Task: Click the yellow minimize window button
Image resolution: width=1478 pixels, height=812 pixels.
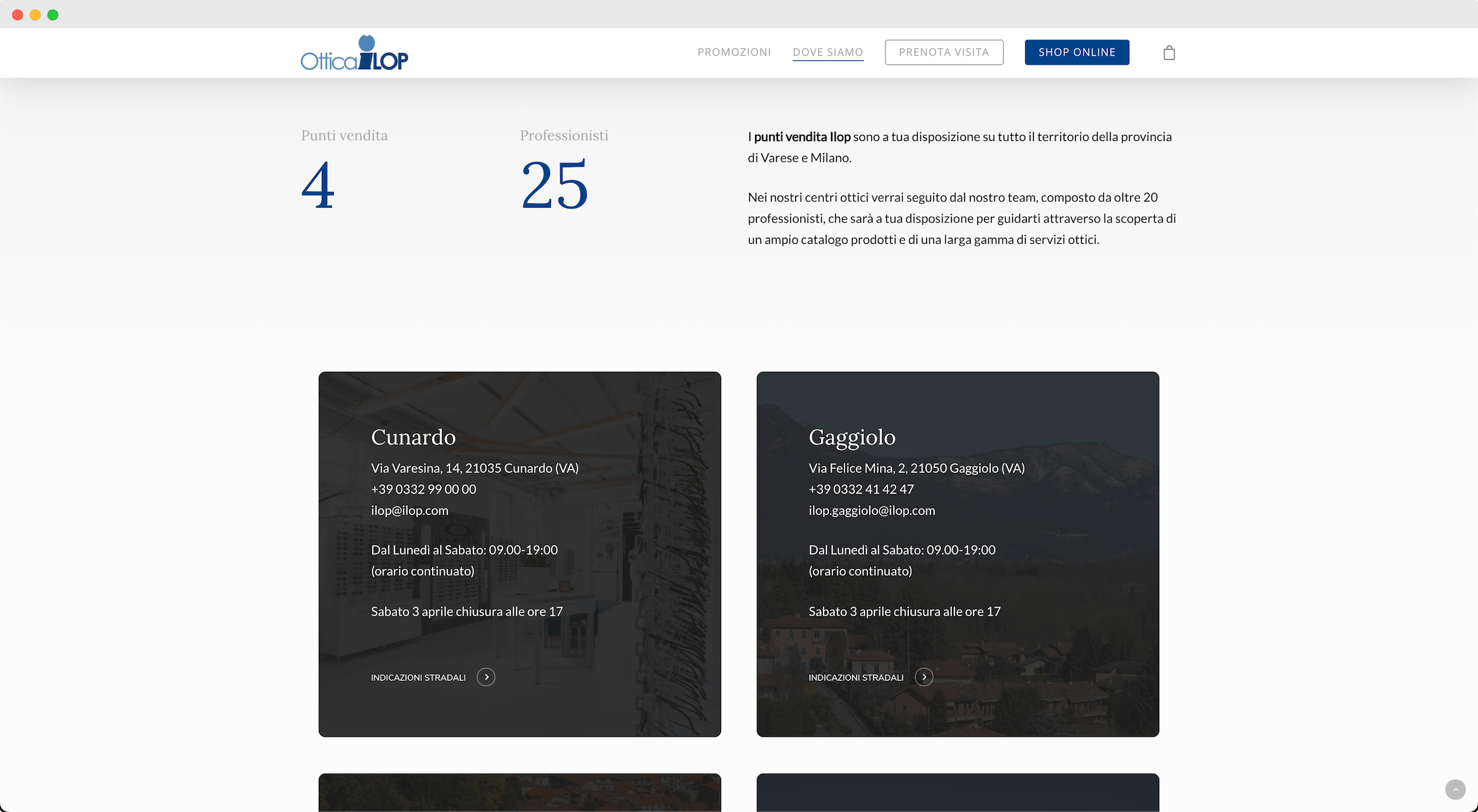Action: point(35,15)
